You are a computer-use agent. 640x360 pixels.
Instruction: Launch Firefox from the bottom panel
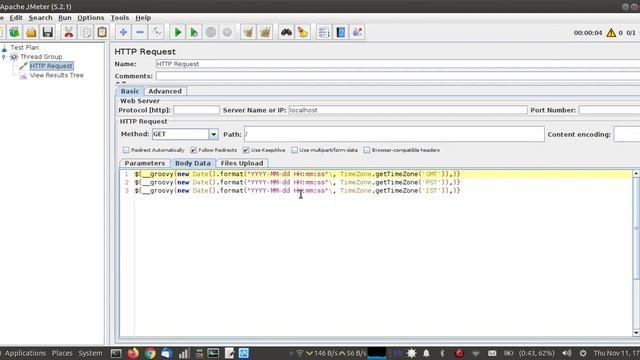[133, 353]
